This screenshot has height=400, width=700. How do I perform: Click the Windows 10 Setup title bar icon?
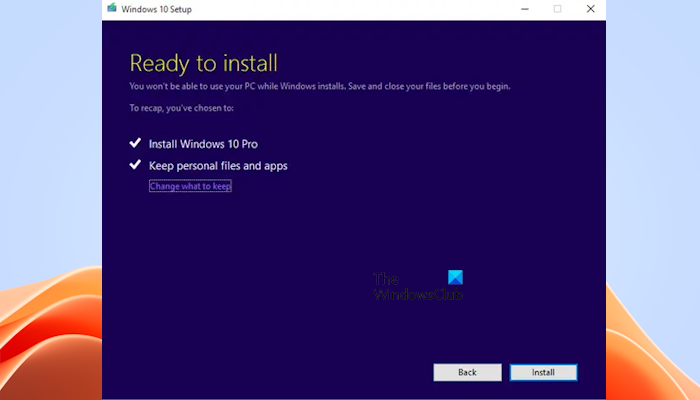coord(112,8)
